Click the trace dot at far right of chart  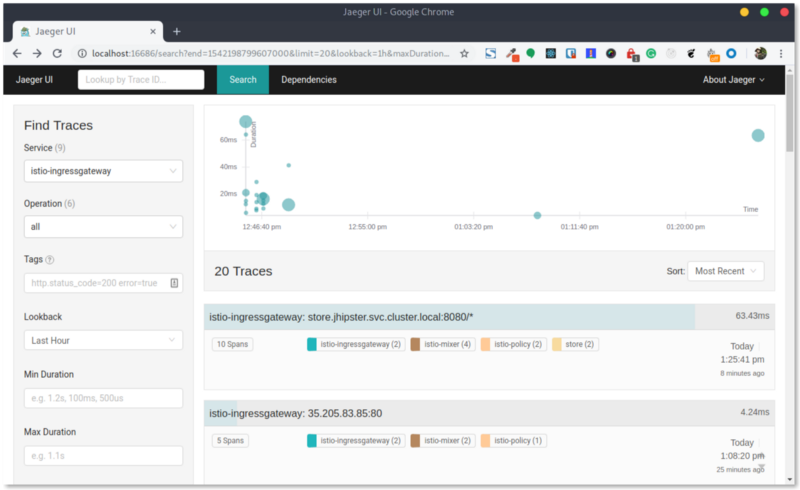[x=758, y=135]
